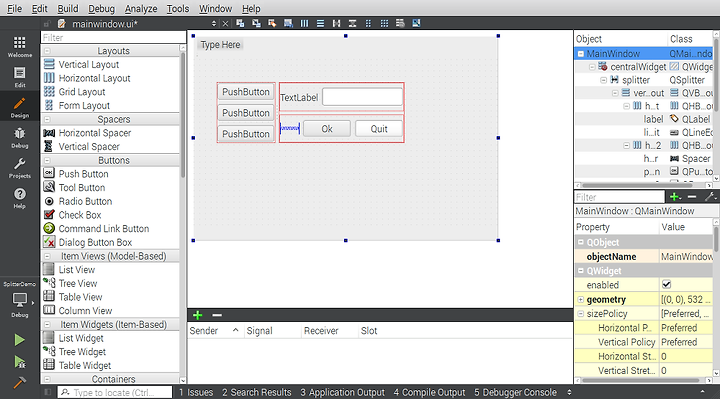Viewport: 720px width, 399px height.
Task: Open Help mode in sidebar
Action: [x=19, y=198]
